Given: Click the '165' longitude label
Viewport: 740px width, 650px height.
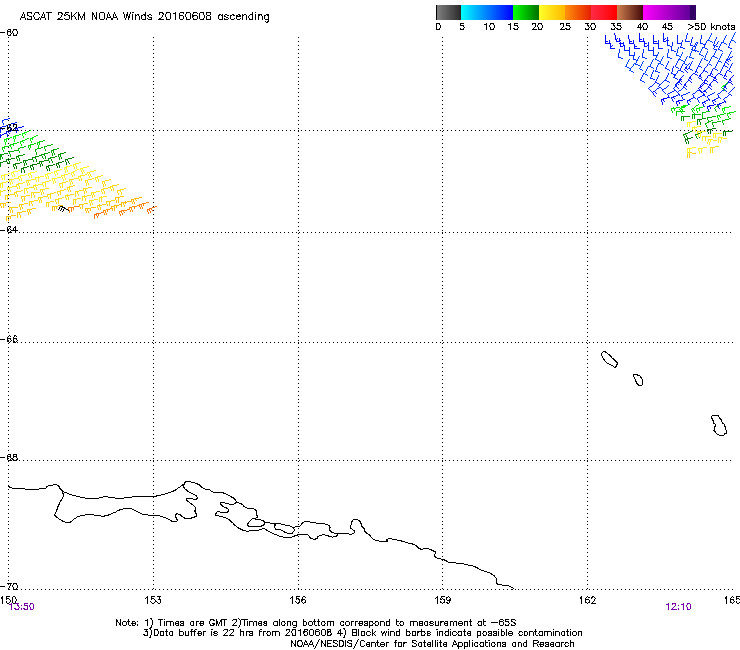Looking at the screenshot, I should tap(732, 600).
